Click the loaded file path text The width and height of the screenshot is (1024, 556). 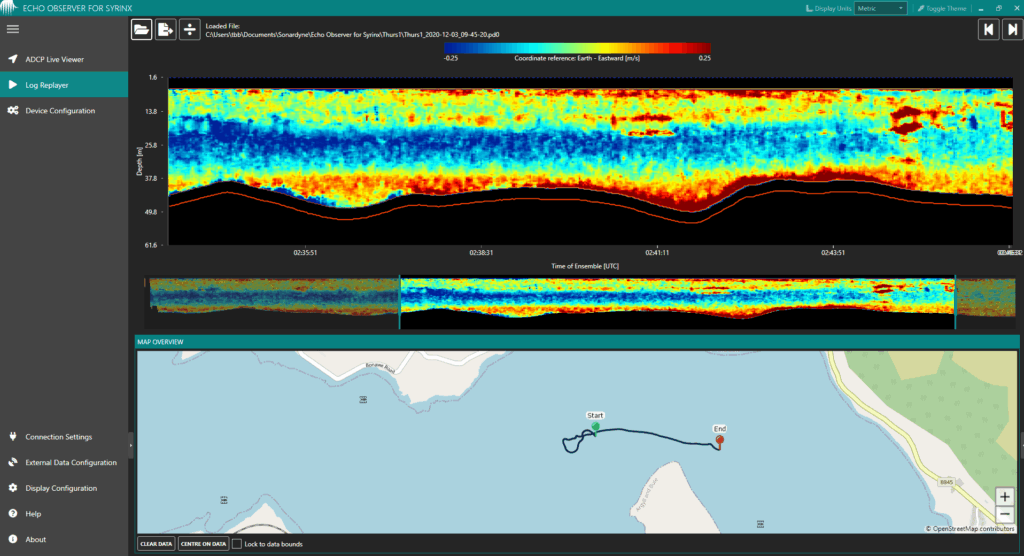pyautogui.click(x=353, y=35)
